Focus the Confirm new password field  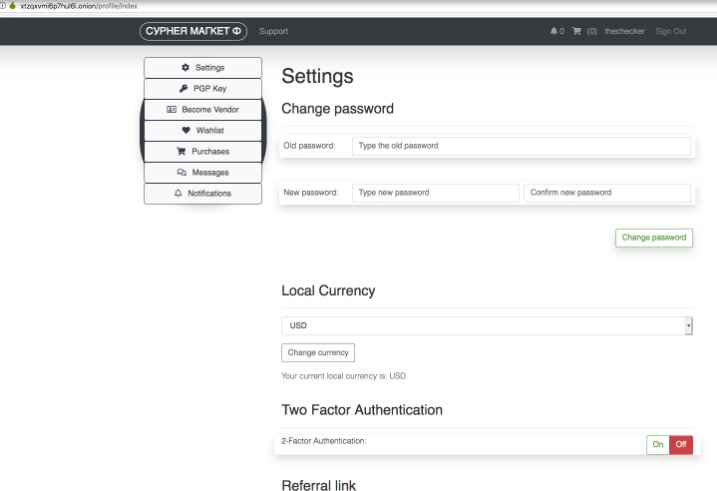607,192
